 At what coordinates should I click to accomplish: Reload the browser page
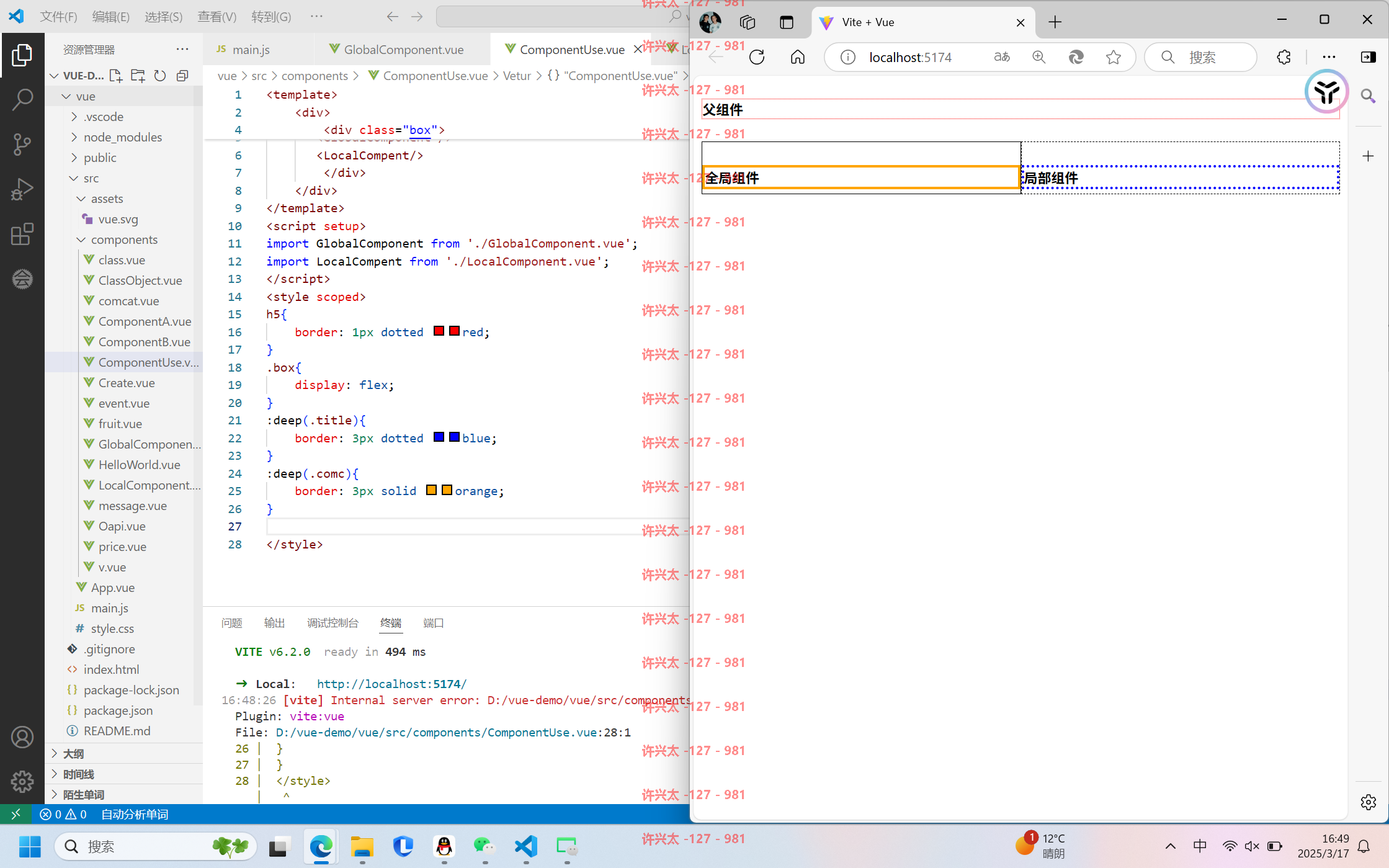(x=757, y=57)
